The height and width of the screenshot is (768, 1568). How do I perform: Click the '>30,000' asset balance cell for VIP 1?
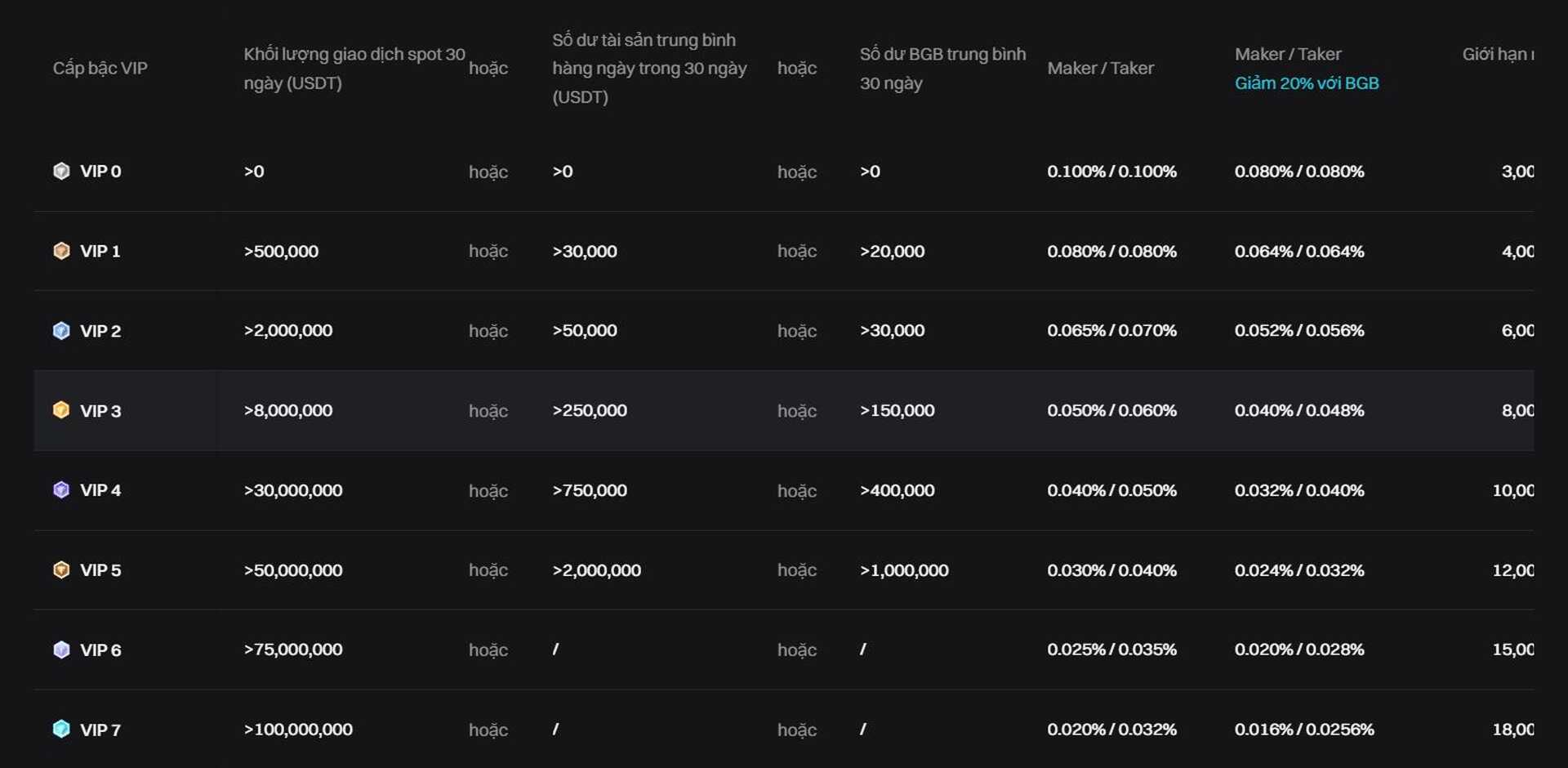point(585,252)
